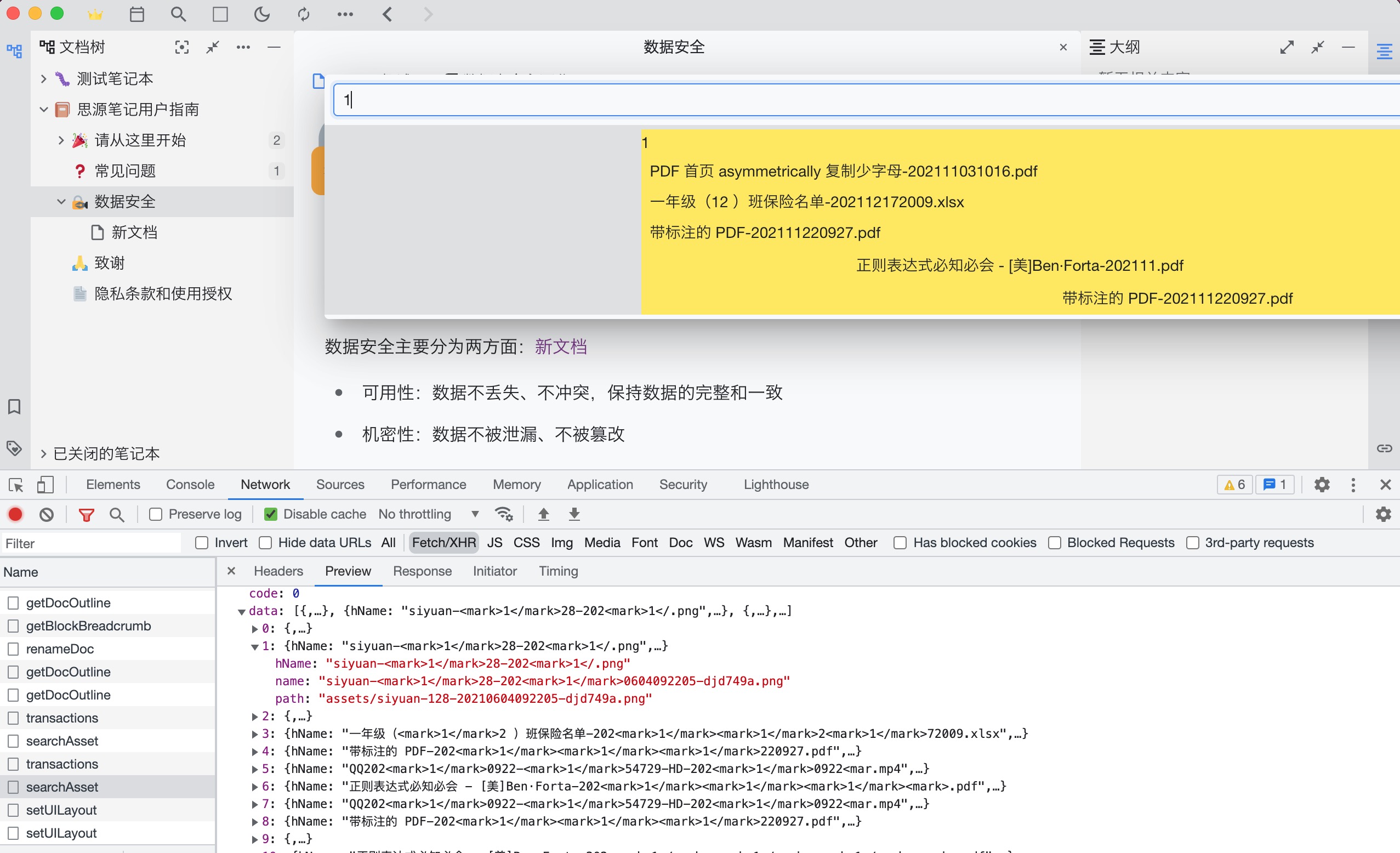Click the 新文档 link in the document

561,346
